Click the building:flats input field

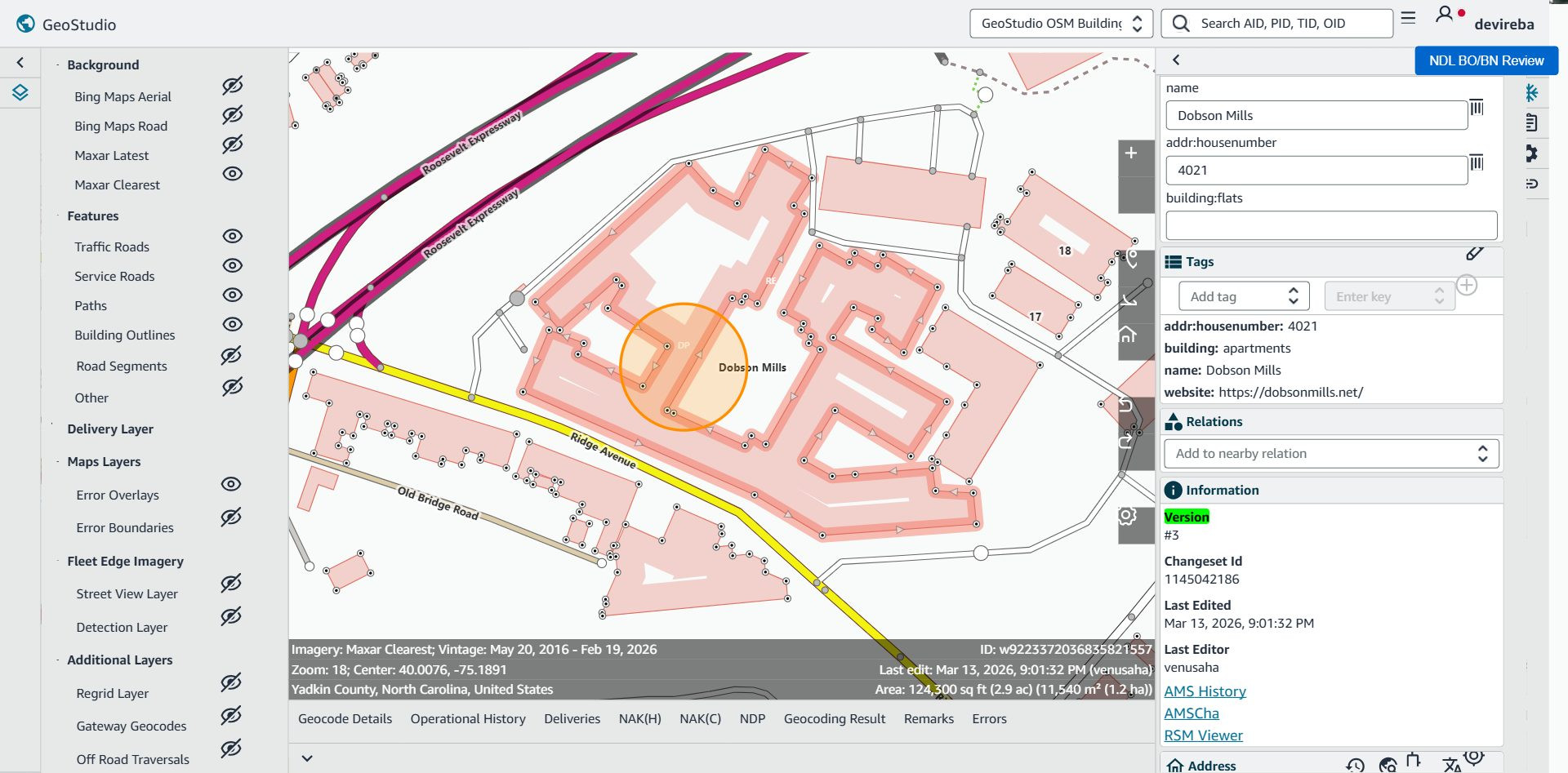[x=1331, y=225]
